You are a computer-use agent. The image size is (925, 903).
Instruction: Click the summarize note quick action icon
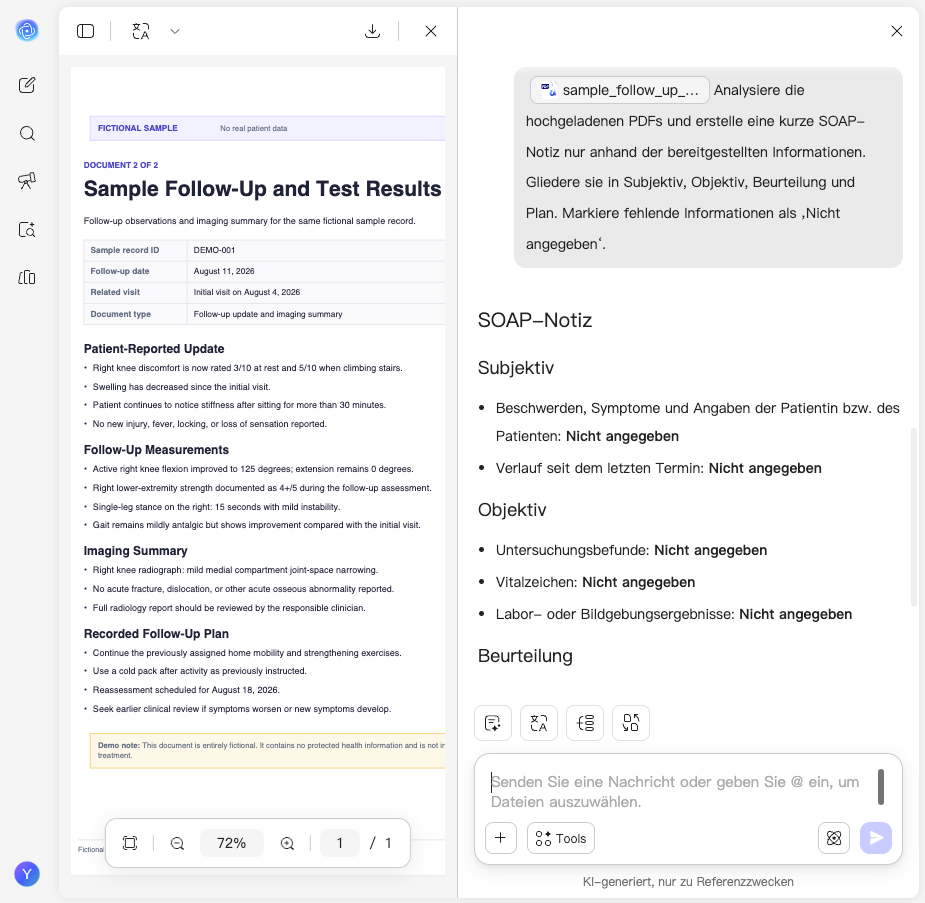pos(493,723)
